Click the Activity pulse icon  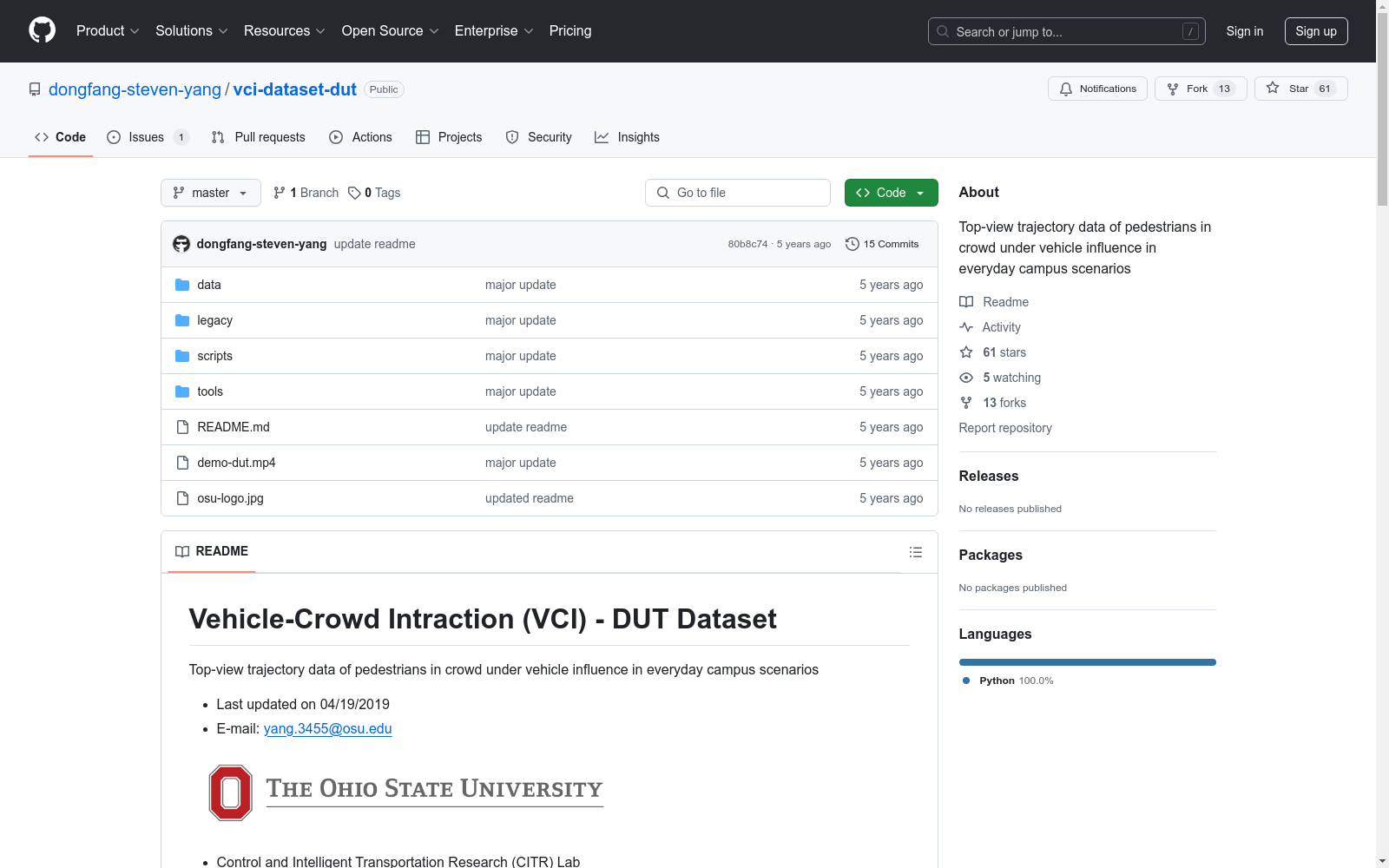(966, 327)
